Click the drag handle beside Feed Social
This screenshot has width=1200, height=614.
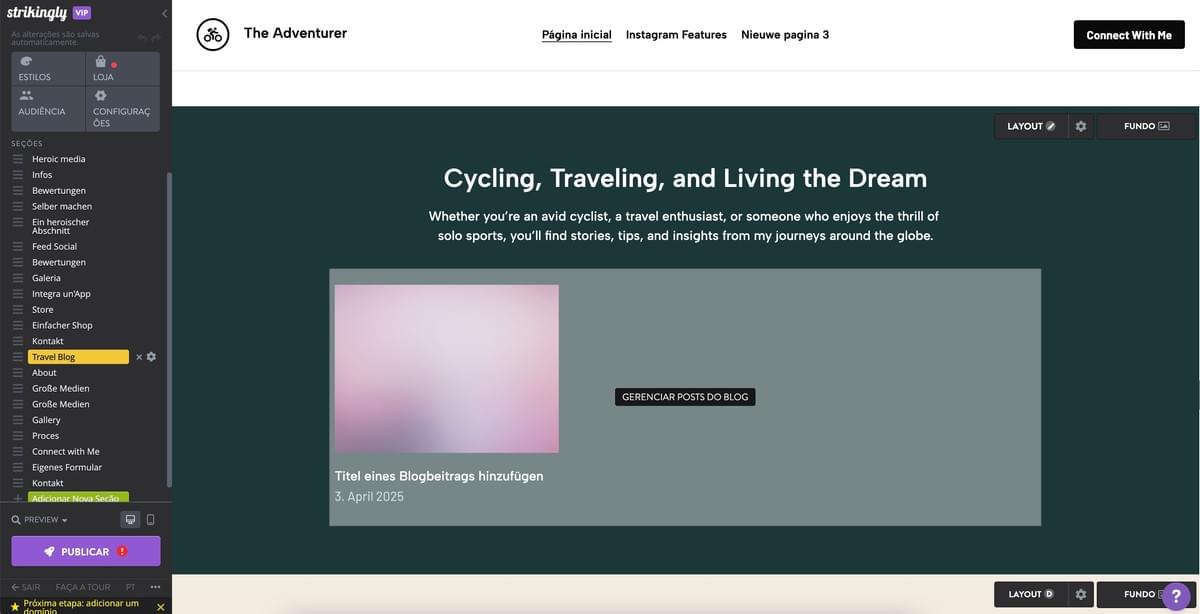17,246
